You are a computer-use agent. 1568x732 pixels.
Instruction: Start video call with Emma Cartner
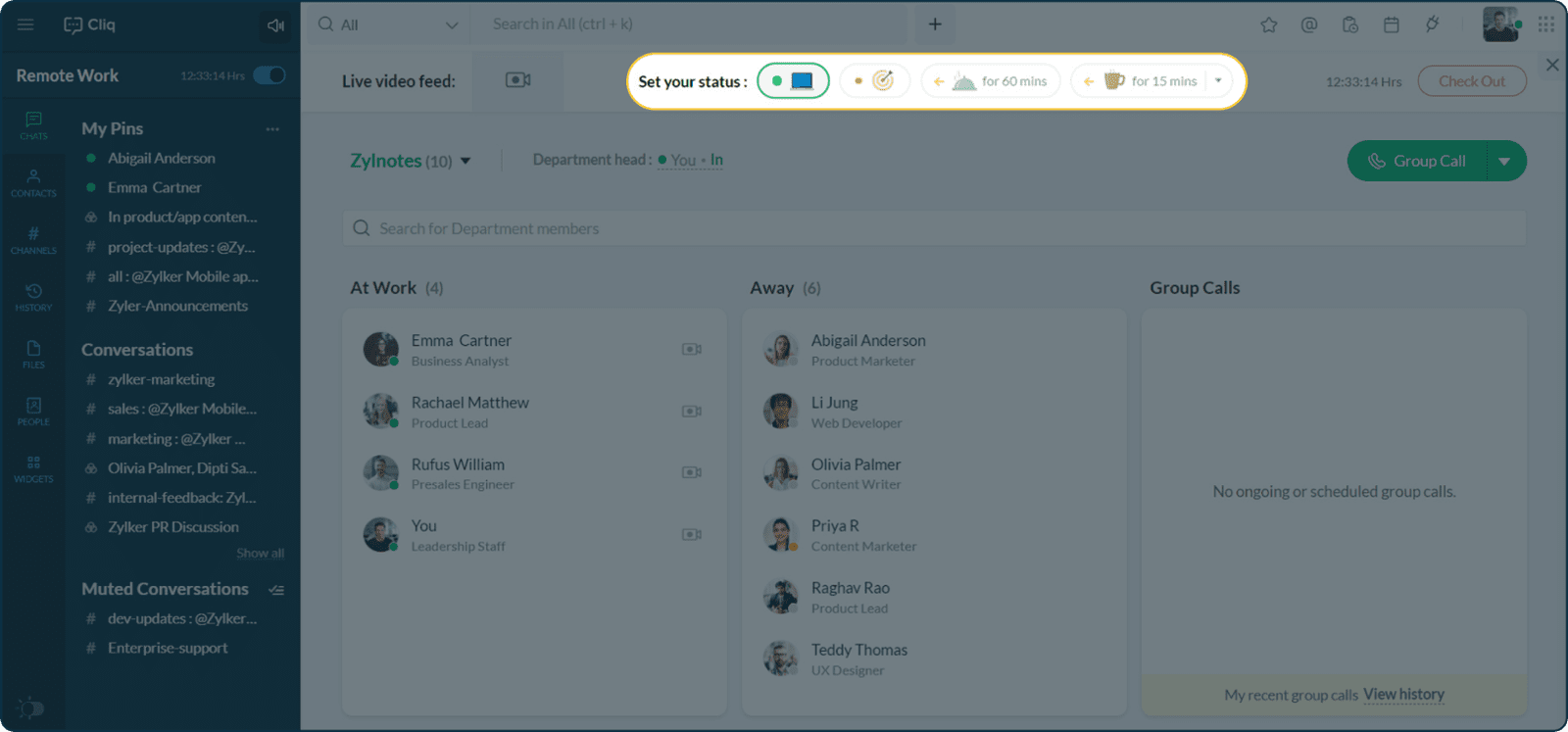click(x=691, y=349)
